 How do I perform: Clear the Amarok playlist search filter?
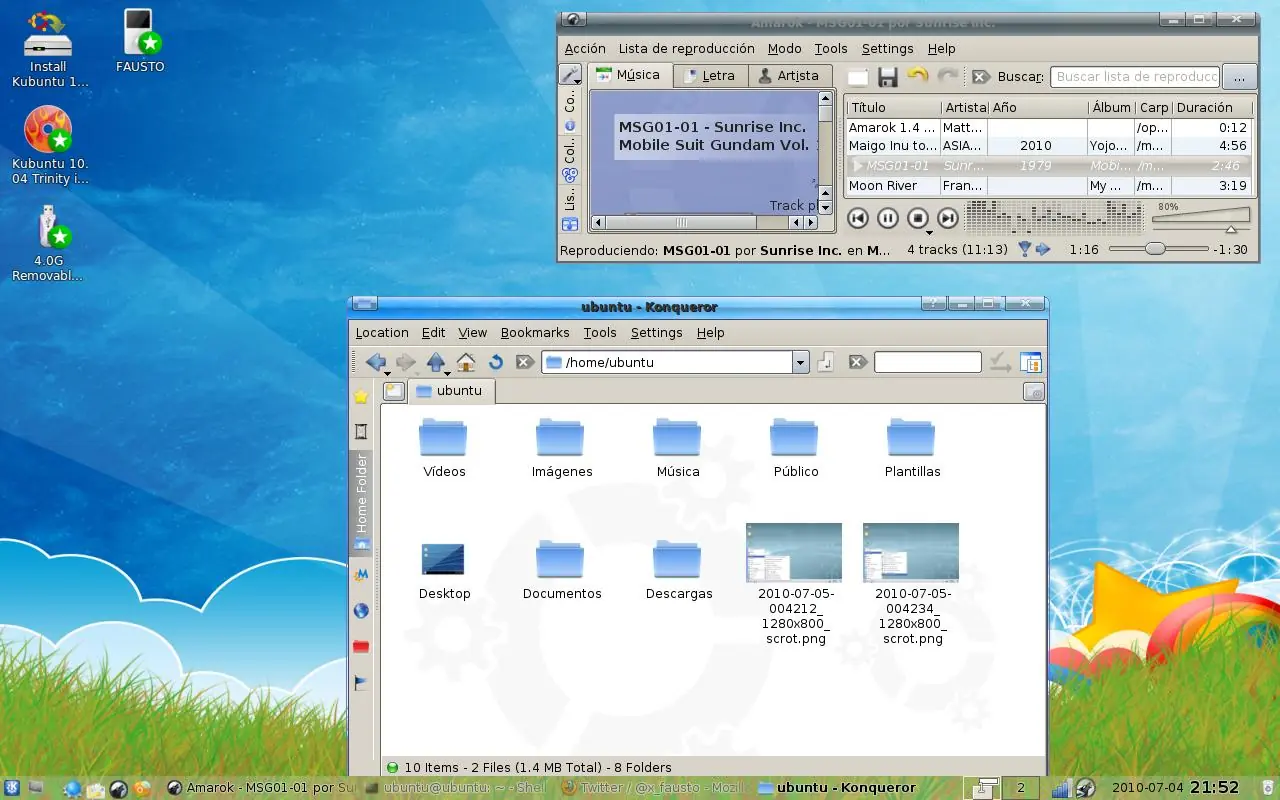tap(980, 77)
